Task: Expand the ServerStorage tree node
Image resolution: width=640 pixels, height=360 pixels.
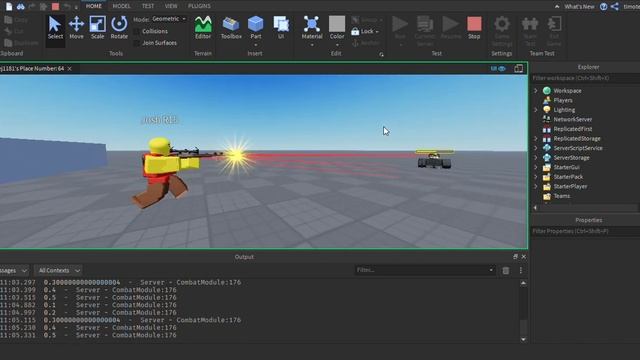Action: 536,158
